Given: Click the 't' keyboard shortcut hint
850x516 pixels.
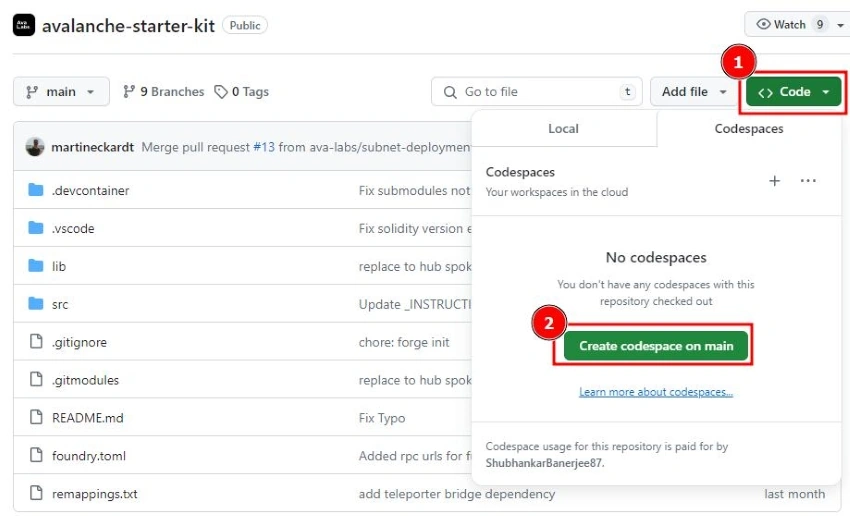Looking at the screenshot, I should pyautogui.click(x=627, y=92).
